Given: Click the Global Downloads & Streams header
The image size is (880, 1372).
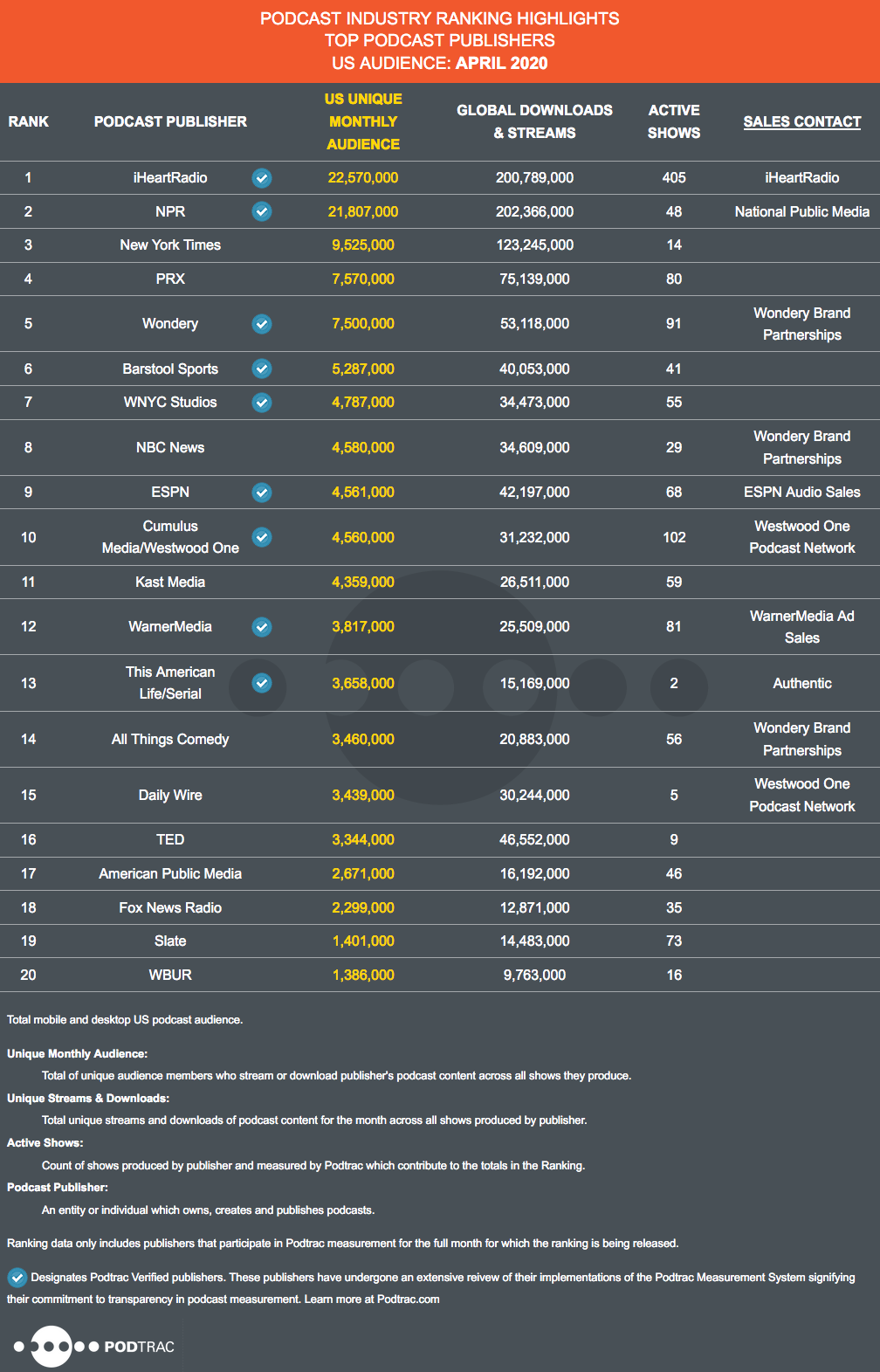Looking at the screenshot, I should (x=534, y=121).
